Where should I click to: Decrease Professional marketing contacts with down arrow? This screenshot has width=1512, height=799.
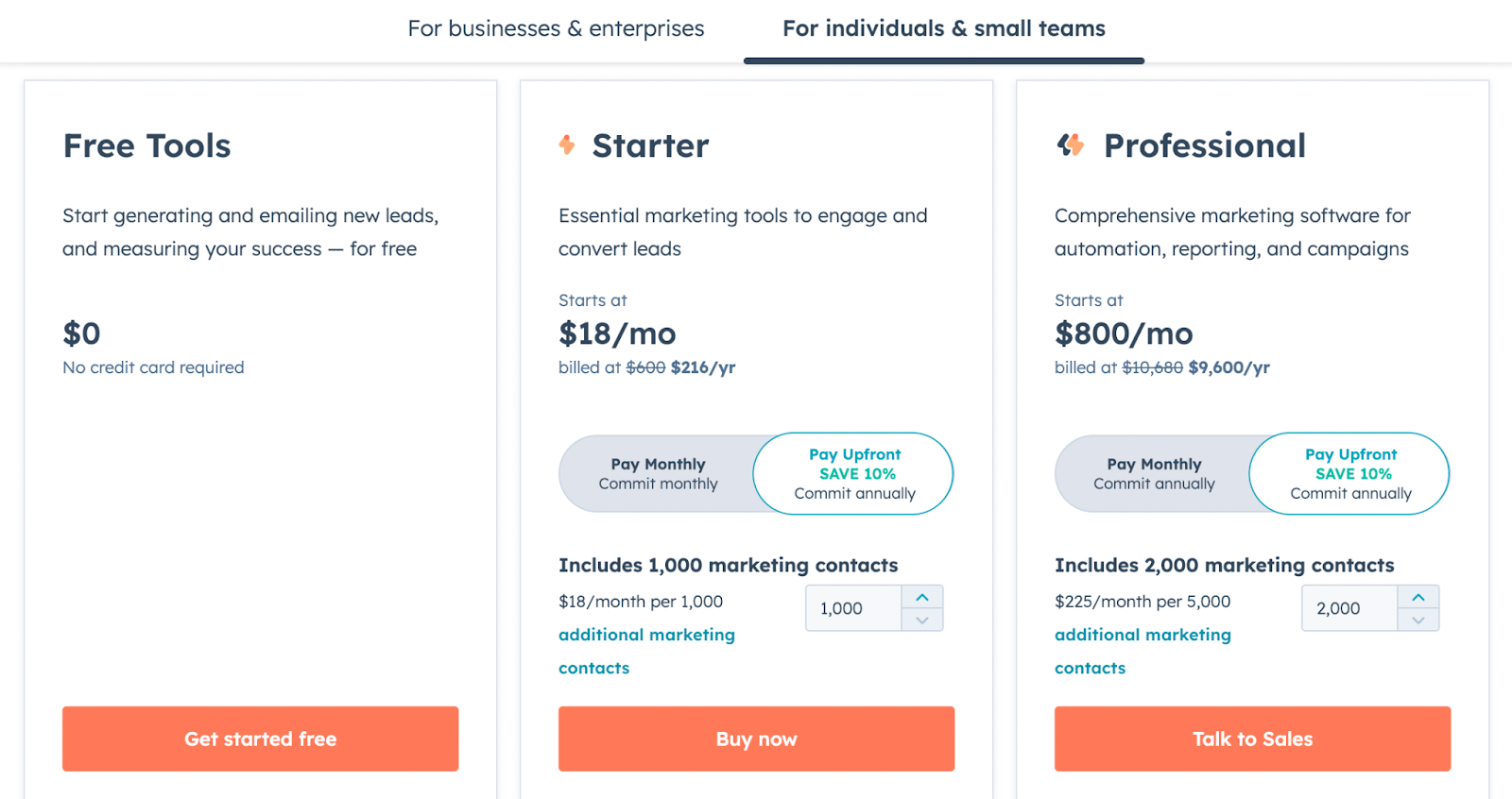pos(1418,620)
